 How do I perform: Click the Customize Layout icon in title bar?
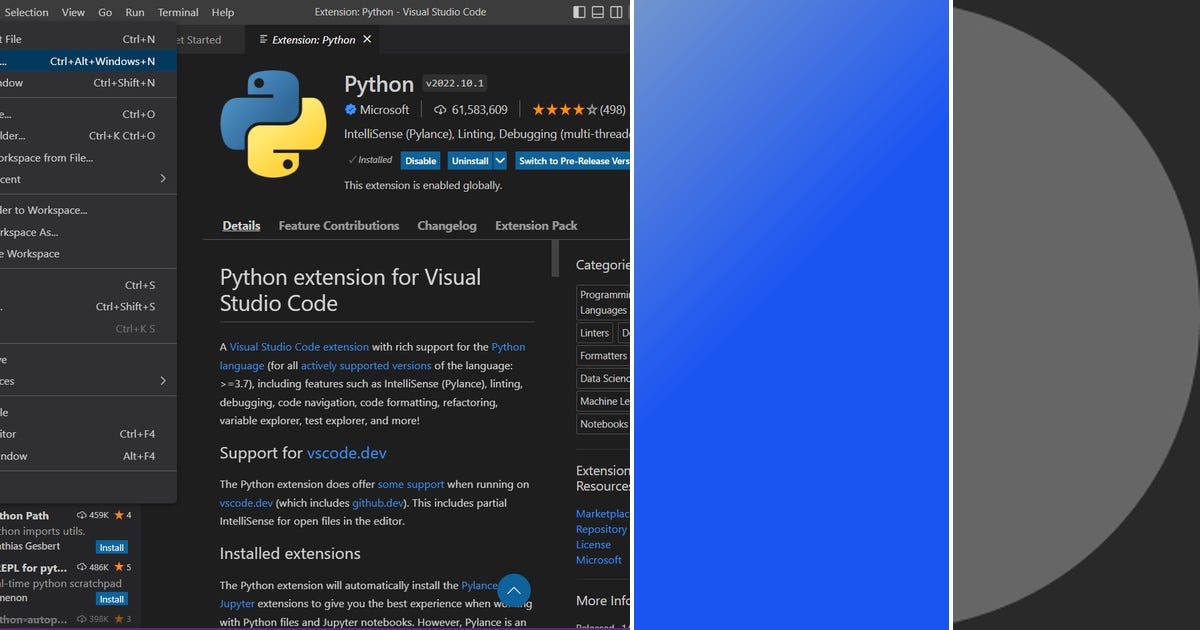tap(627, 11)
